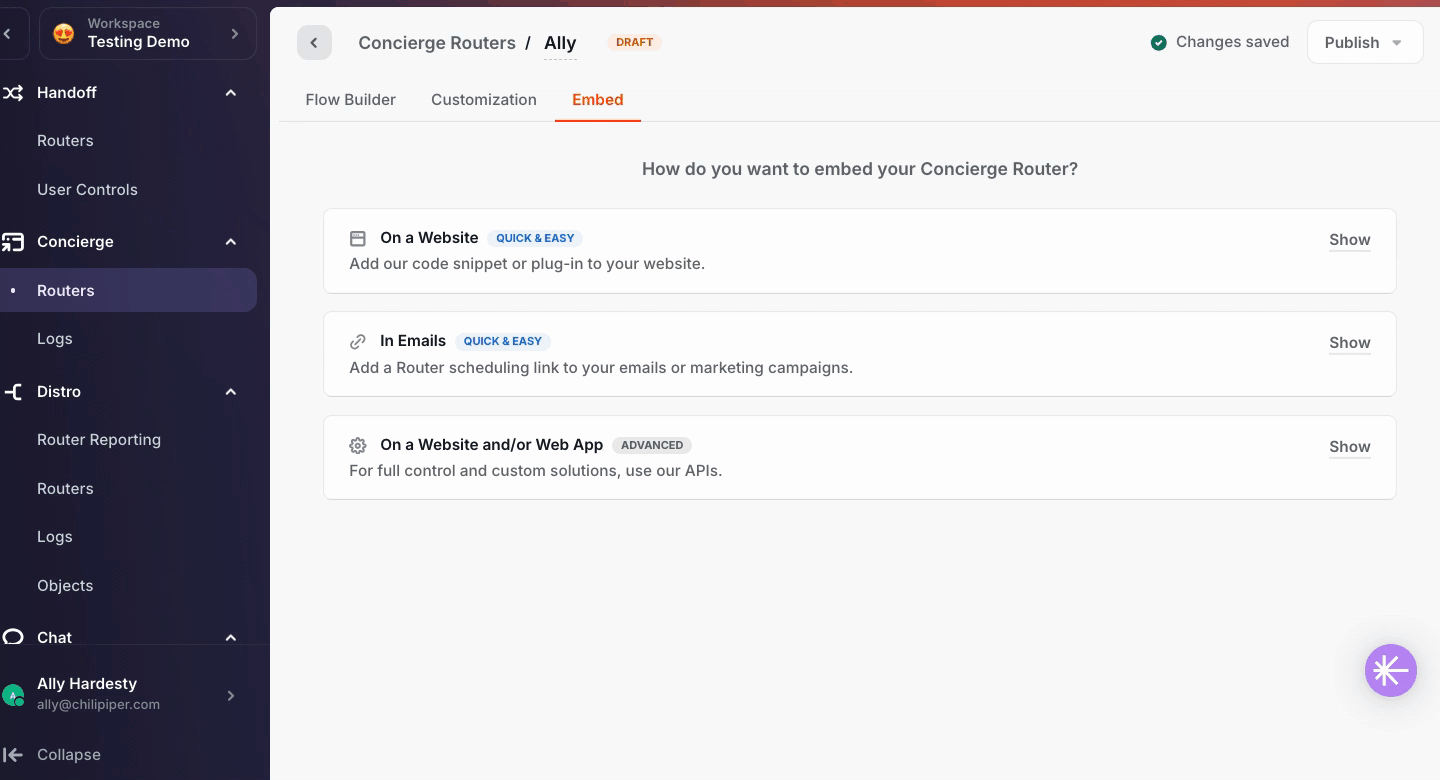
Task: Click the Handoff section label
Action: [x=67, y=93]
